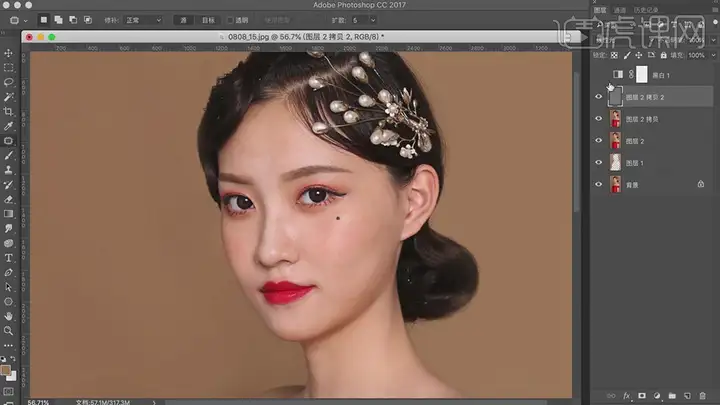This screenshot has height=405, width=720.
Task: Select the Type tool
Action: tap(8, 258)
